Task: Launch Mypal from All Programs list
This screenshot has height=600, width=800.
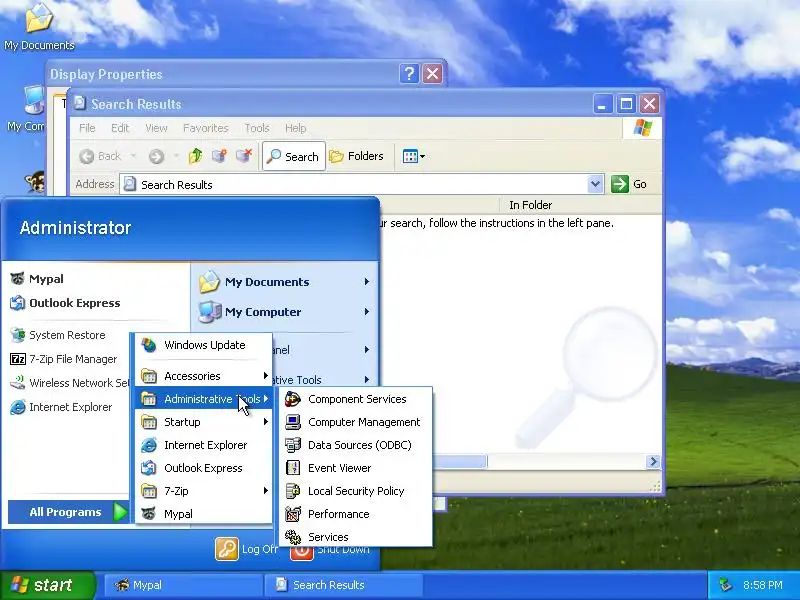Action: pos(204,514)
